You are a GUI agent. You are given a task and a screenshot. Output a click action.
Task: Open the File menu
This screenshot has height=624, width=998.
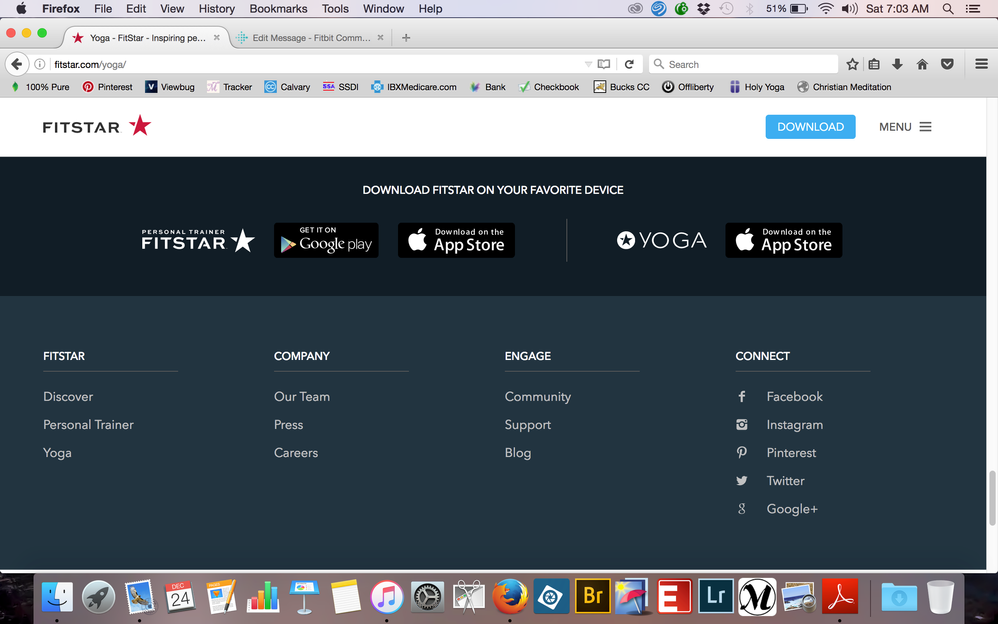pos(103,9)
